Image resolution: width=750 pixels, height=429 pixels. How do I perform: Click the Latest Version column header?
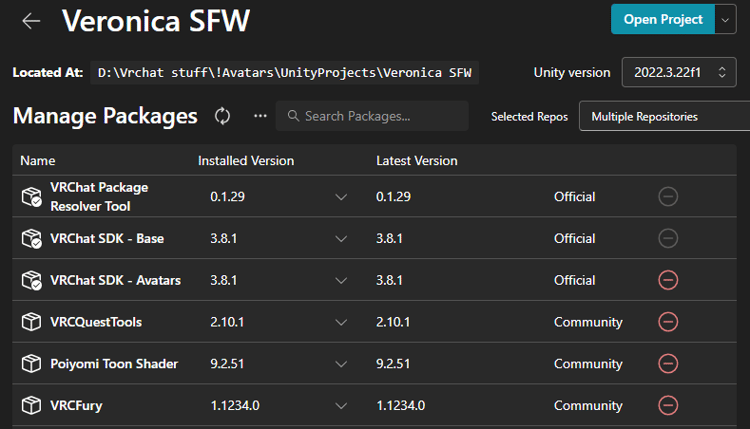[x=416, y=161]
